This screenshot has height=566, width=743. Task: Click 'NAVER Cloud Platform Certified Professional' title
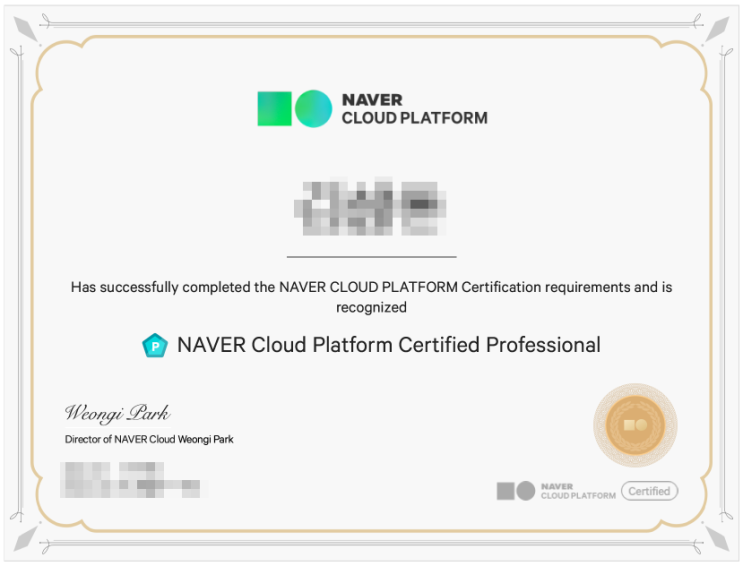tap(389, 345)
